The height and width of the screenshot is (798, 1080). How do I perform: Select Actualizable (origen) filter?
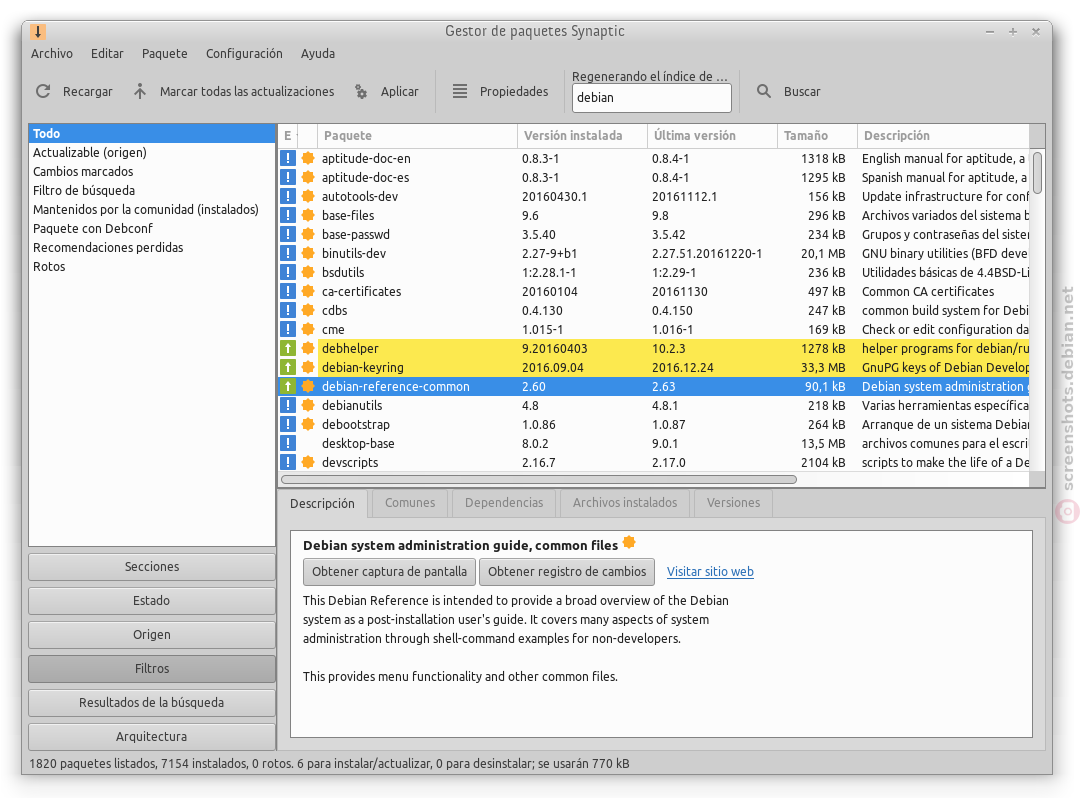[x=152, y=152]
